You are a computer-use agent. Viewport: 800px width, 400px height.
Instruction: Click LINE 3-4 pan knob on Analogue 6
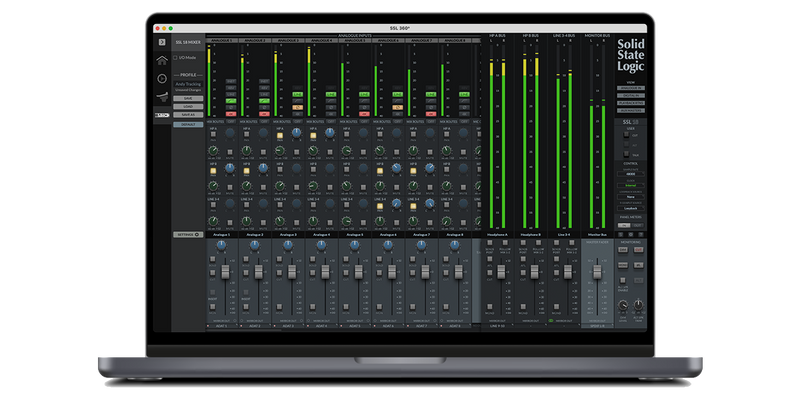point(396,203)
